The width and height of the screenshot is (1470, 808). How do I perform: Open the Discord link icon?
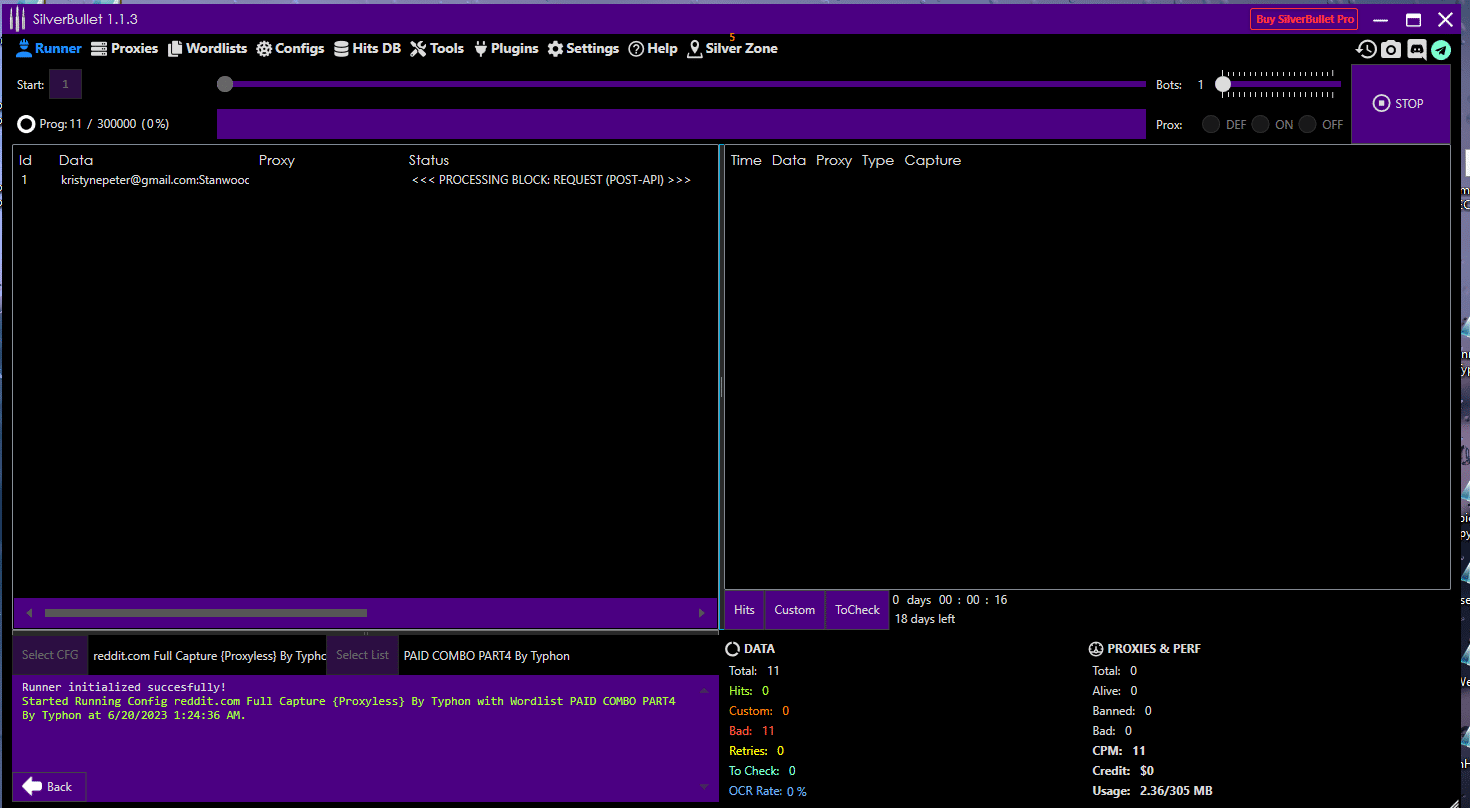point(1416,49)
